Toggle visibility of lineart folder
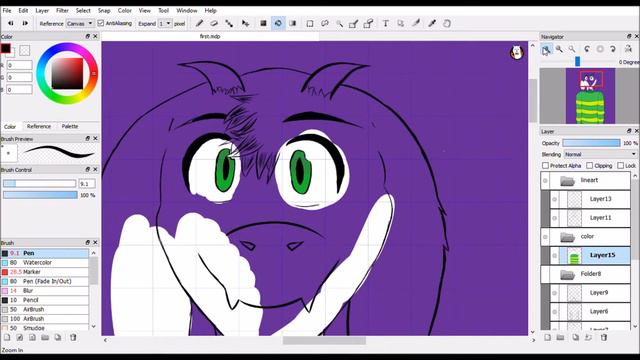Screen dimensions: 640x360 pos(545,180)
